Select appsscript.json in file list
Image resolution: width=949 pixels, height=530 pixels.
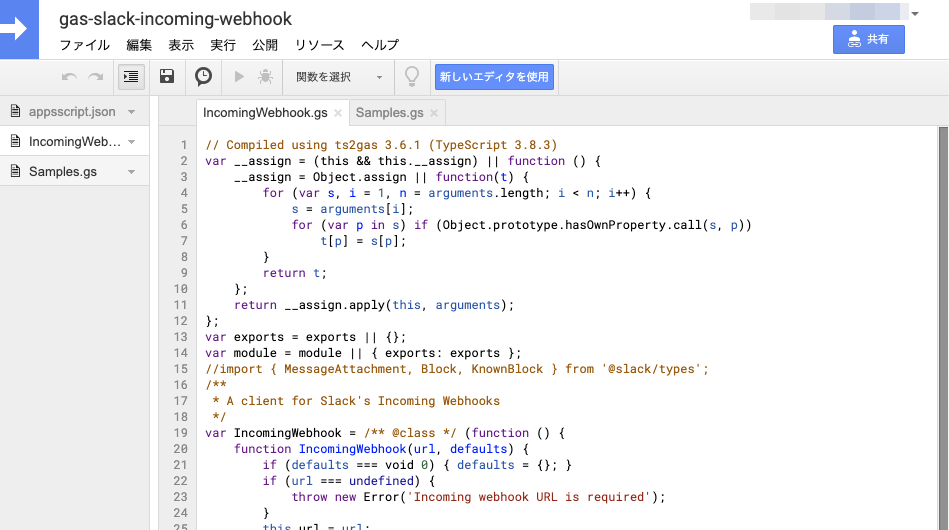coord(74,111)
